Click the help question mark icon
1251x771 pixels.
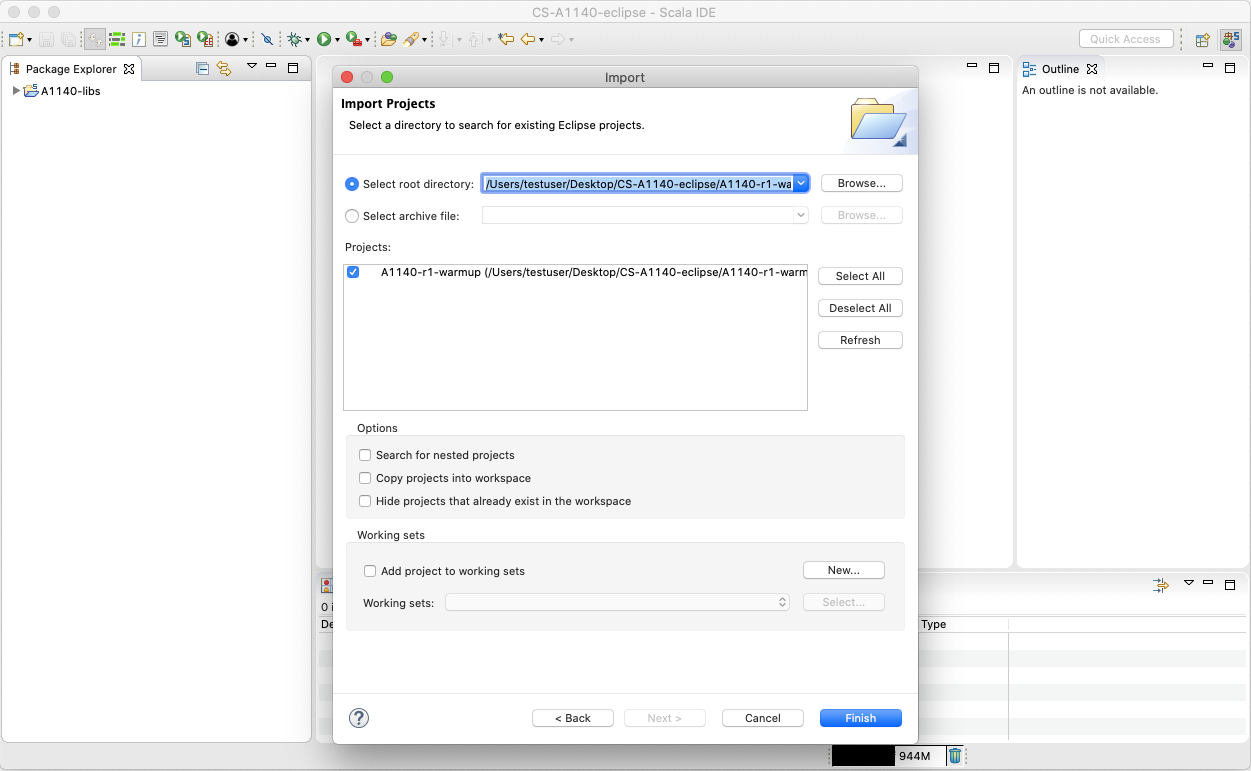[x=359, y=718]
